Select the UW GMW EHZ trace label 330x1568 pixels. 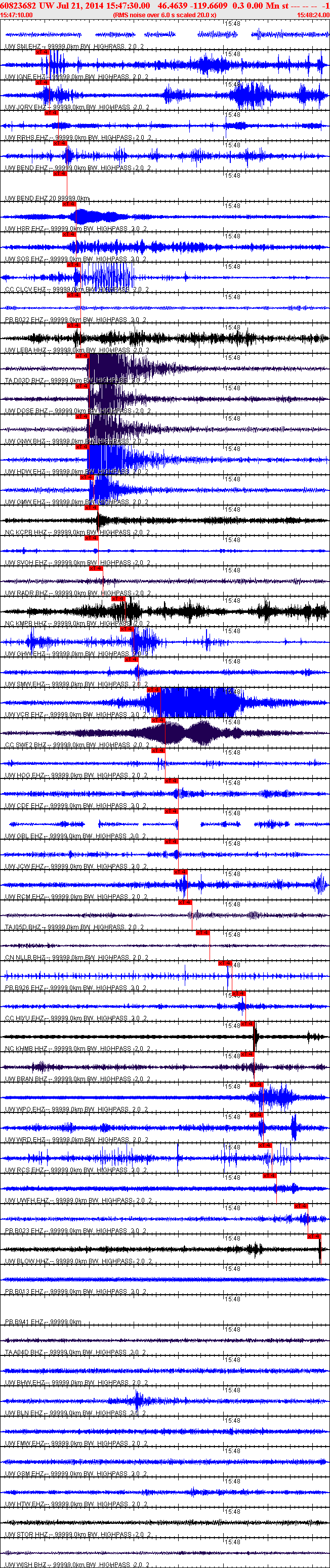pos(77,503)
